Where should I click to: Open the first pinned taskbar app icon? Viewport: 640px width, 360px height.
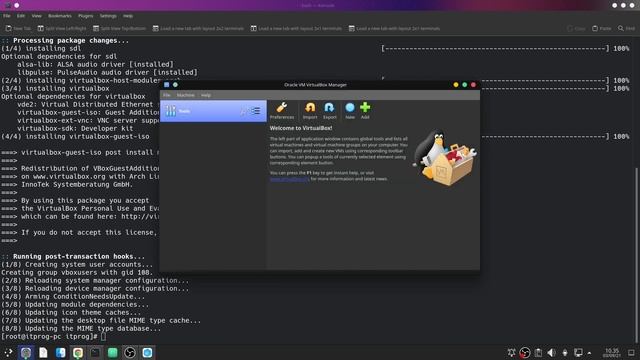coord(26,353)
